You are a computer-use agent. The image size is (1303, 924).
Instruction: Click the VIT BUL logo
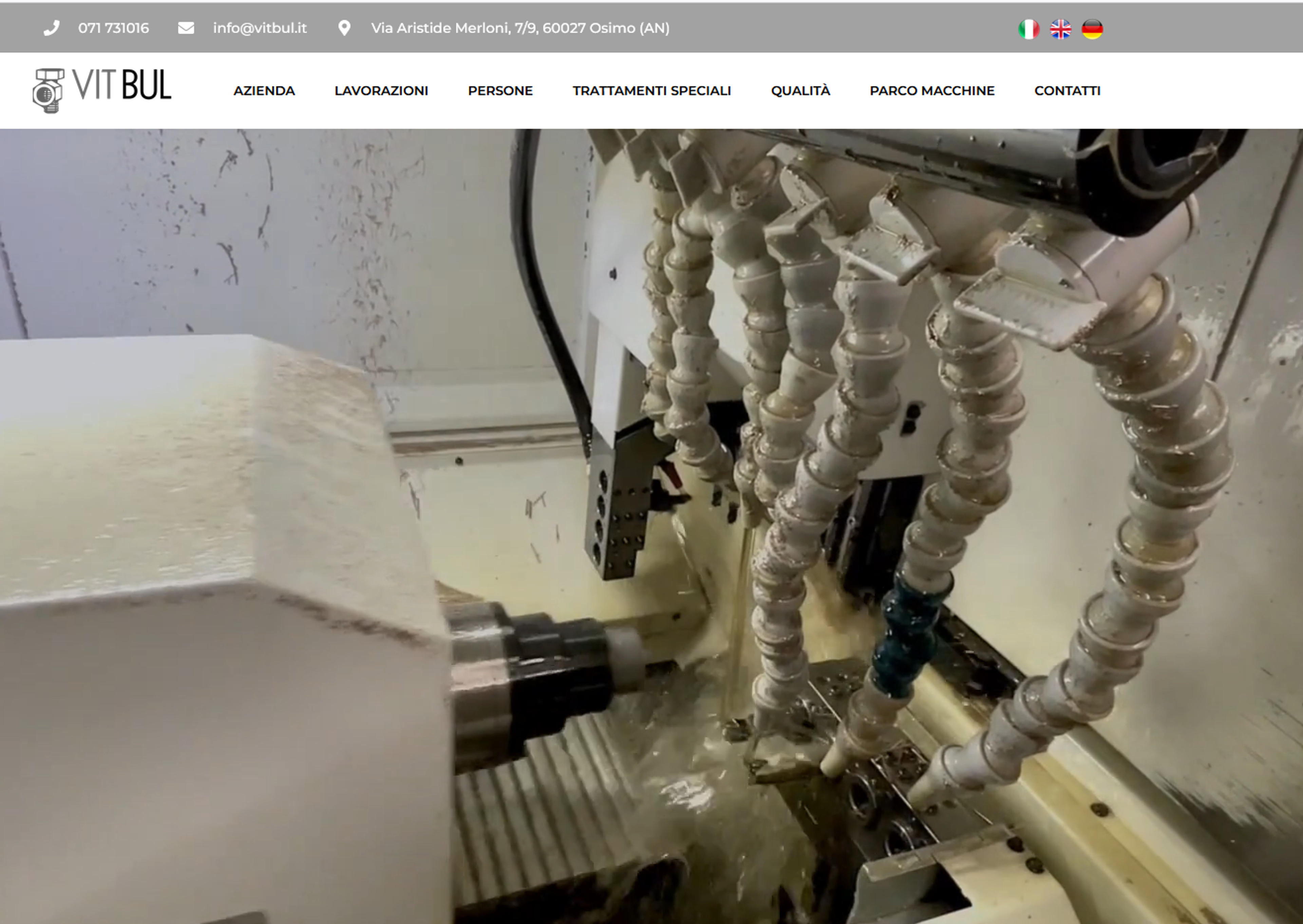pyautogui.click(x=102, y=91)
